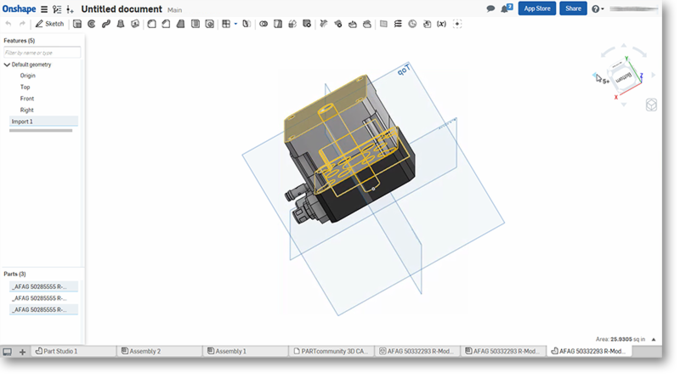Screen dimensions: 680x379
Task: Open the App Store
Action: click(x=537, y=9)
